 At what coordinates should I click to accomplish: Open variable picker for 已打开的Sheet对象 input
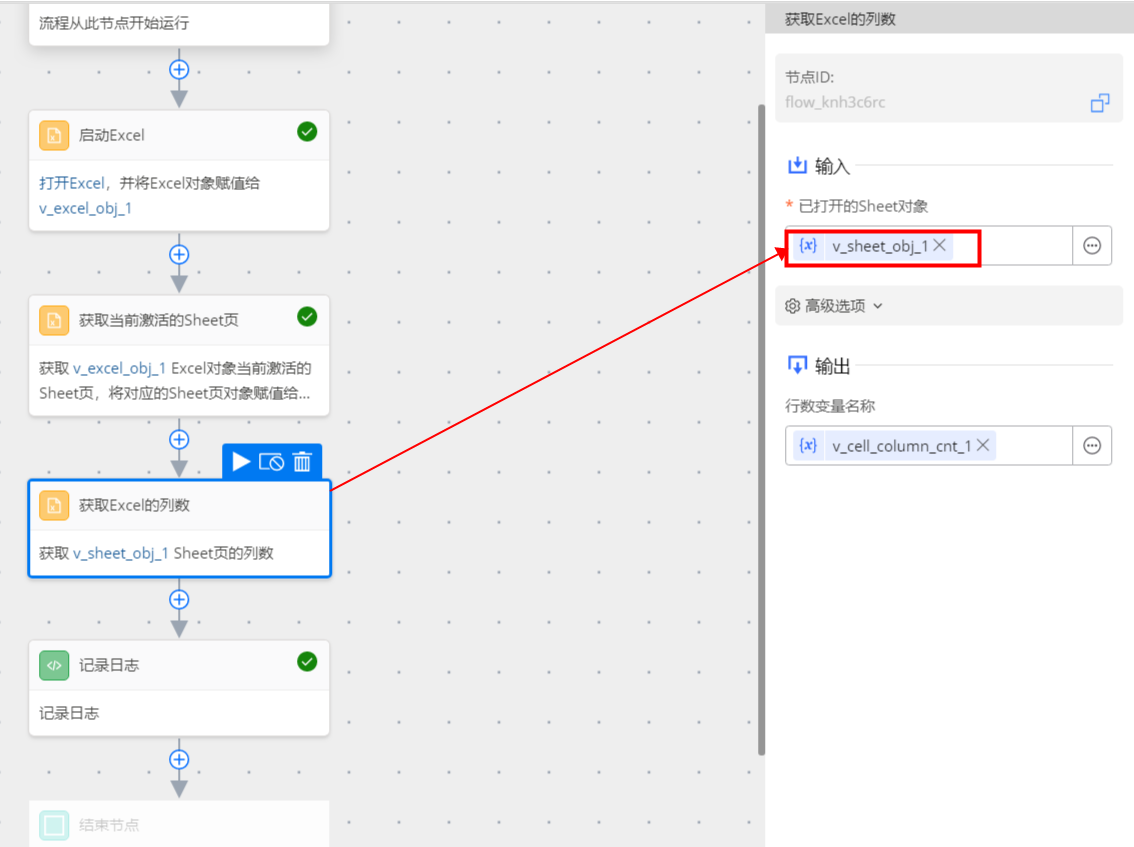(1092, 246)
